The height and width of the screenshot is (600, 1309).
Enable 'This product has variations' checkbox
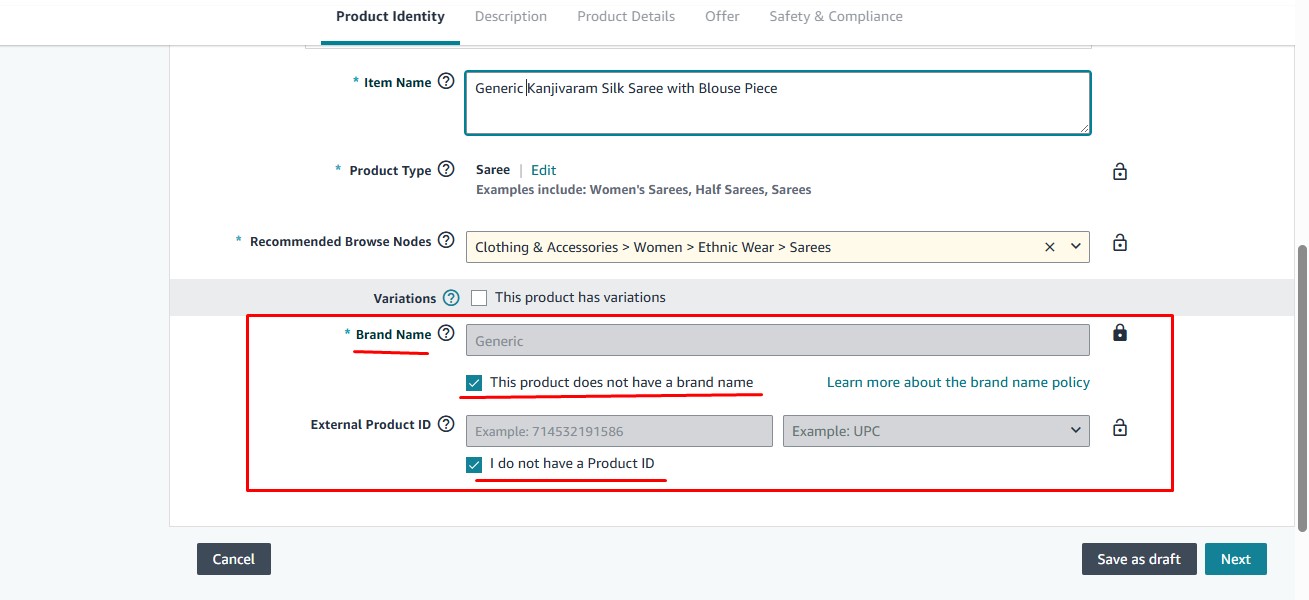(479, 298)
